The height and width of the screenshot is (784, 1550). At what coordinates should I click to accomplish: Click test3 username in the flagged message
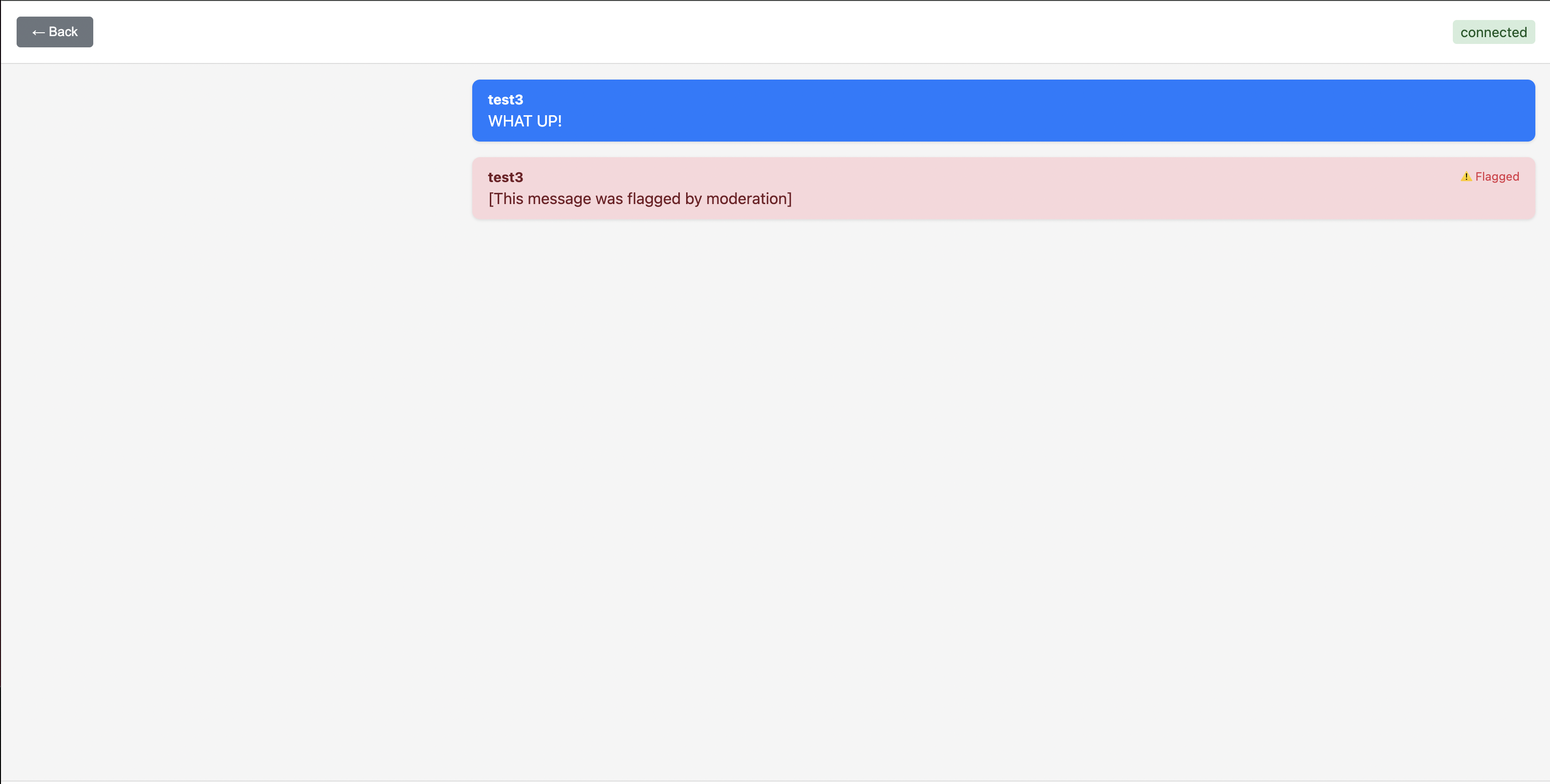tap(505, 178)
